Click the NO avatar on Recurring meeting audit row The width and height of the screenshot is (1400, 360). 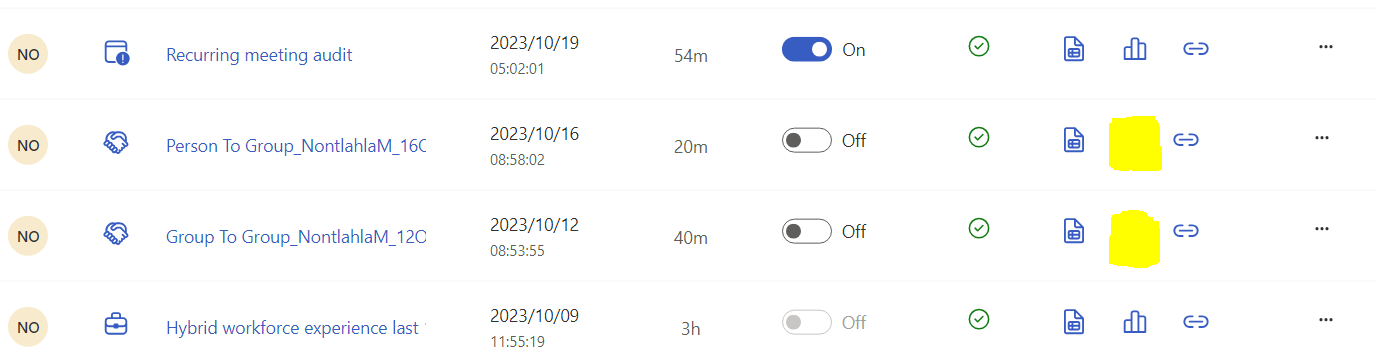point(28,54)
